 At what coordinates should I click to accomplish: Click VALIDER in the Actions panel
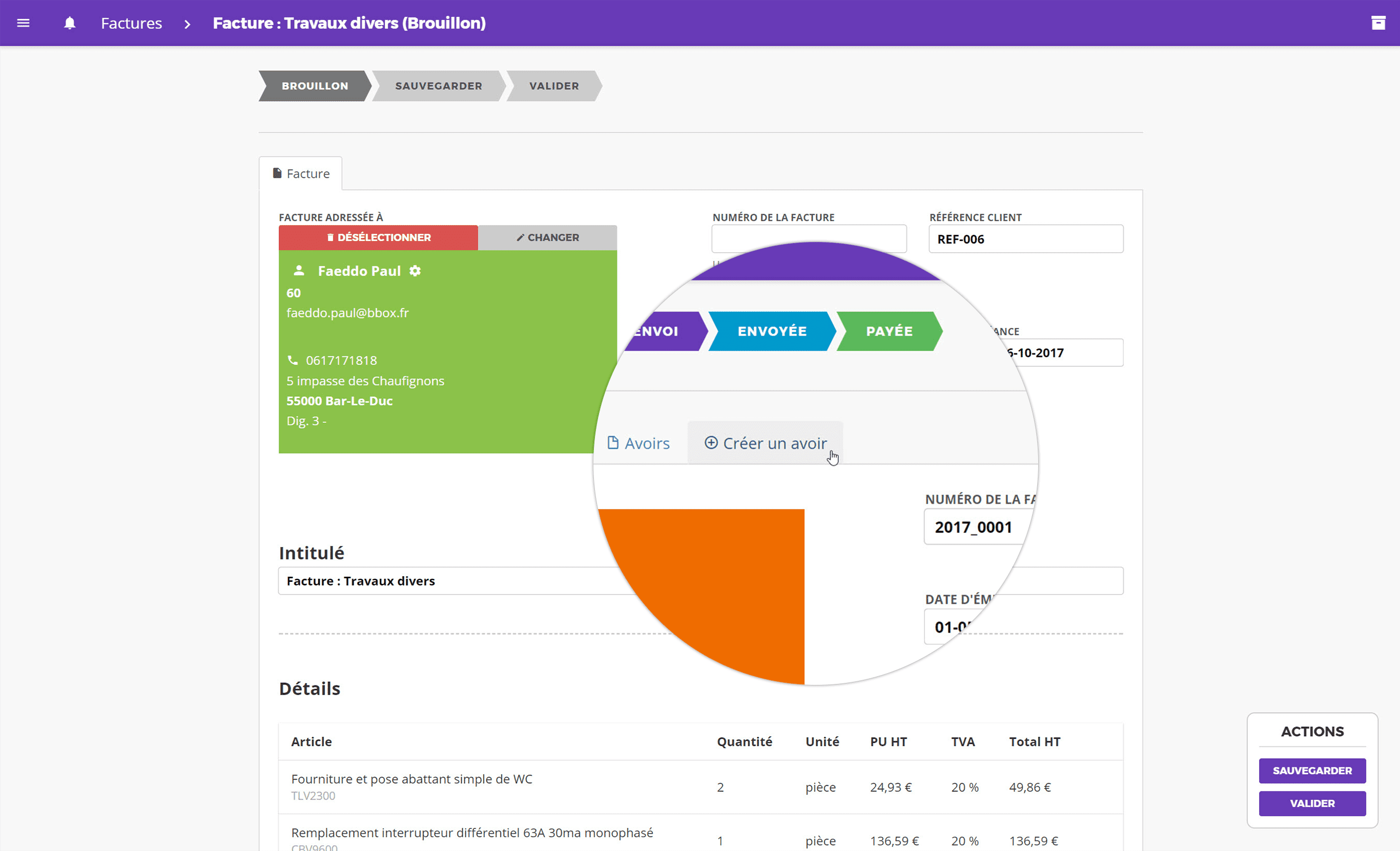point(1312,803)
